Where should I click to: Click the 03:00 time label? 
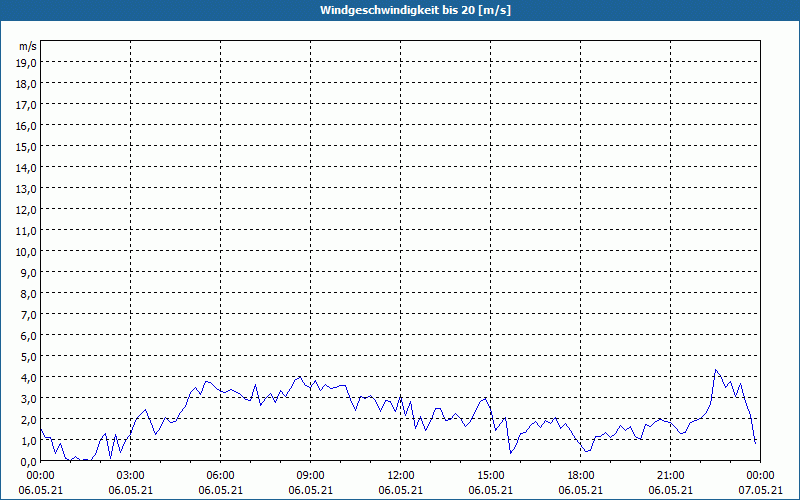tap(131, 476)
